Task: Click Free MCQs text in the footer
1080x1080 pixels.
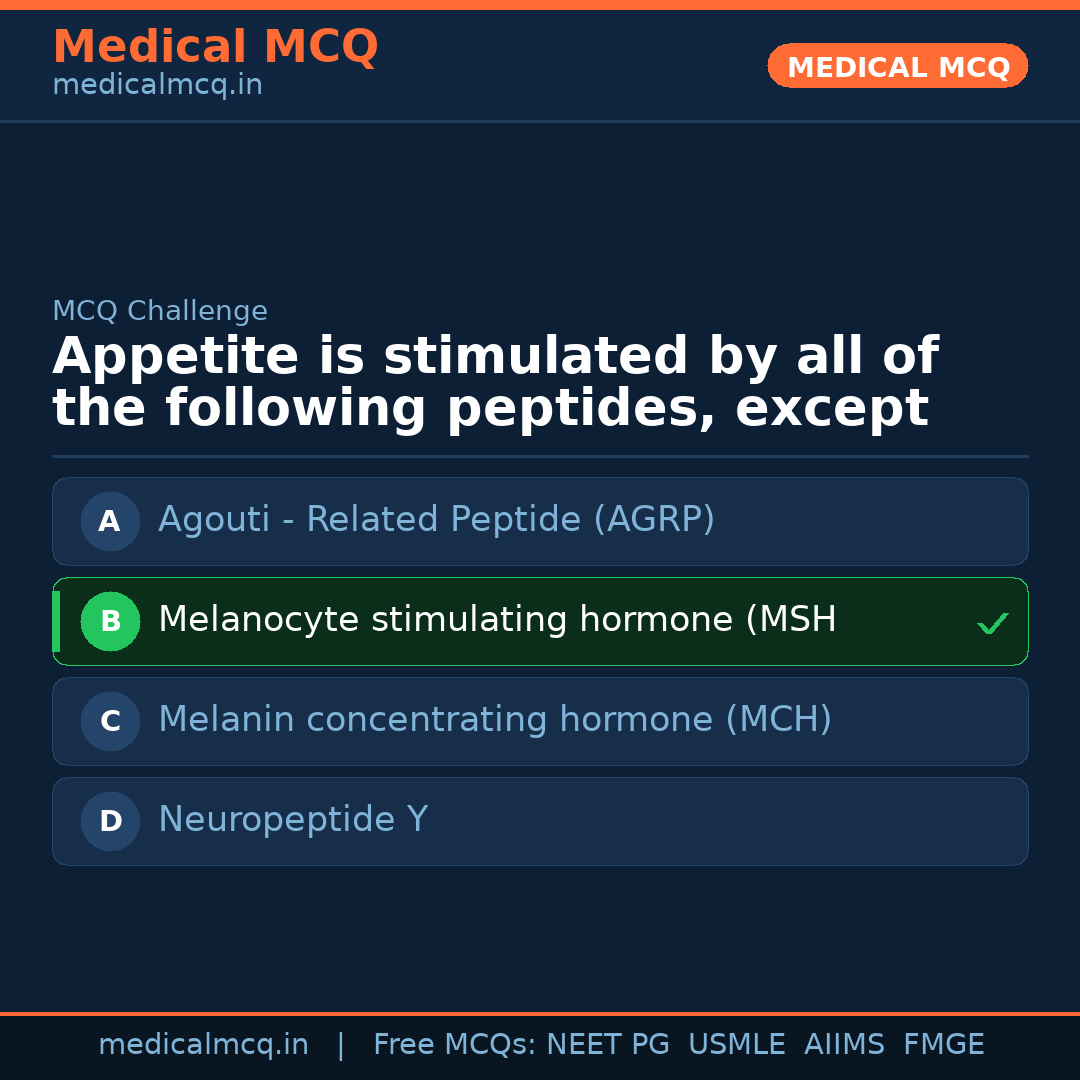Action: click(x=454, y=1045)
